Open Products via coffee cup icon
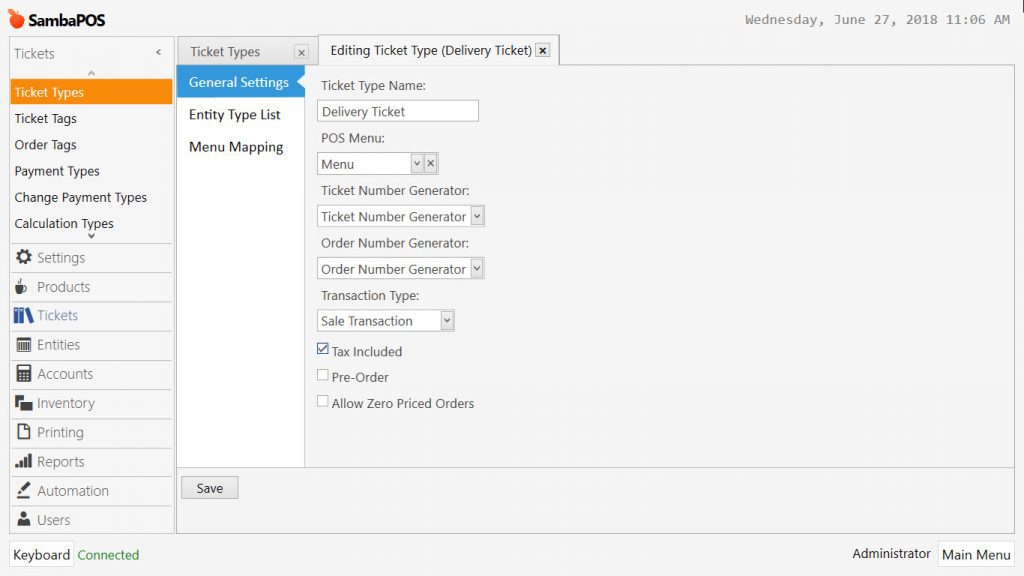 tap(23, 287)
